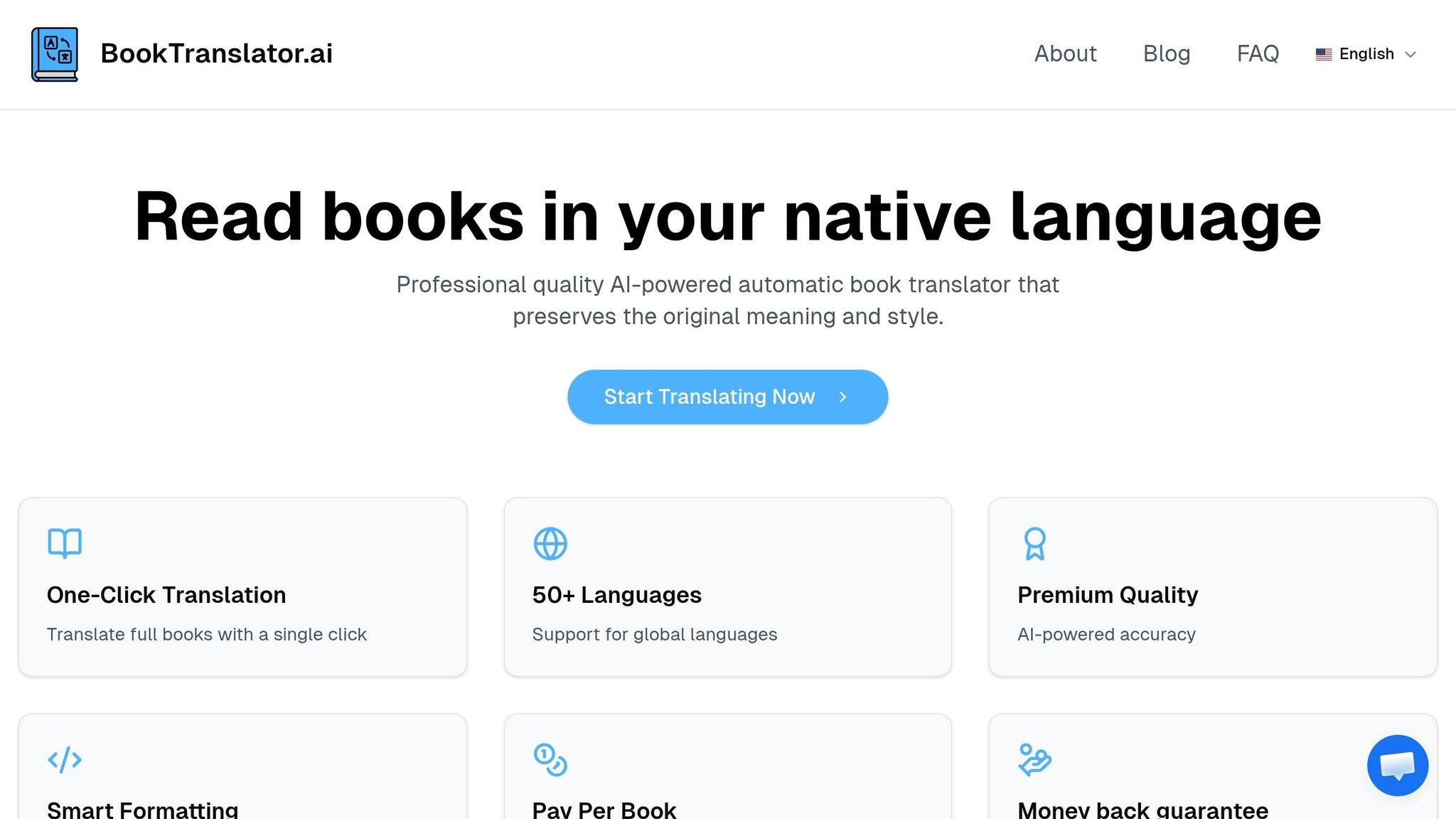Viewport: 1456px width, 819px height.
Task: Select the One-Click Translation feature card
Action: (242, 587)
